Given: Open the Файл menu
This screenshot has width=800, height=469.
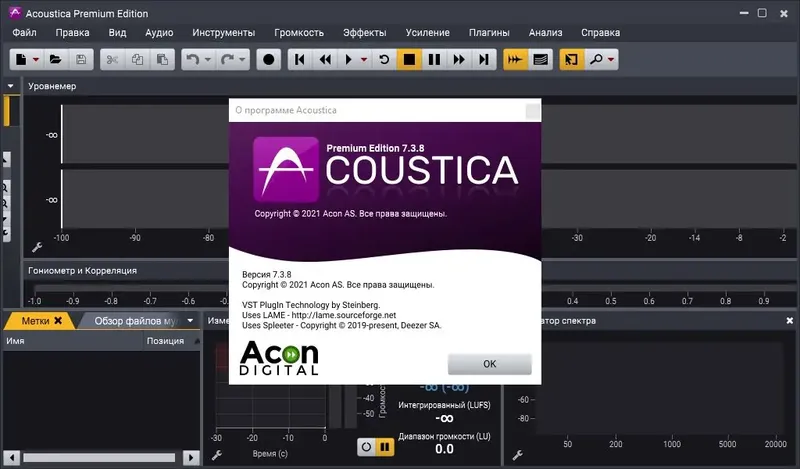Looking at the screenshot, I should pos(24,33).
